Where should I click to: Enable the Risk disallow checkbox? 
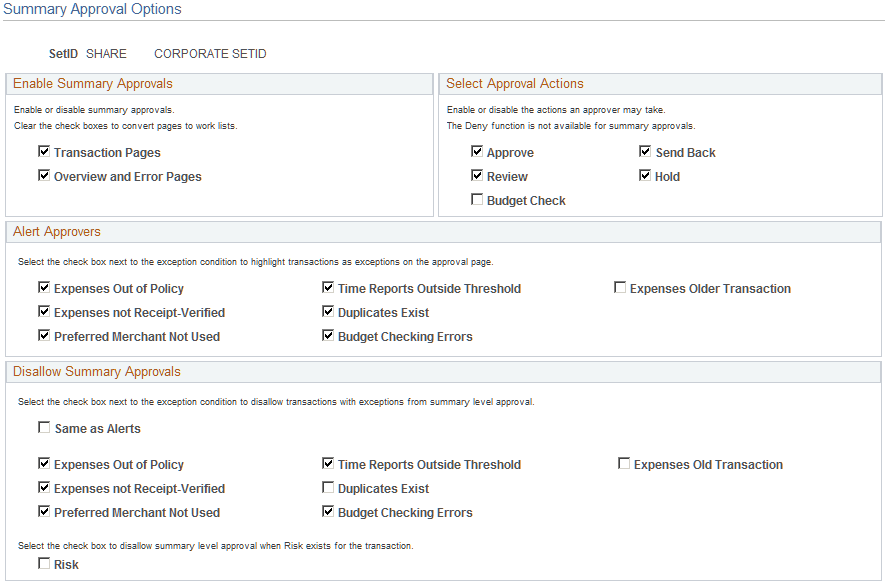44,564
